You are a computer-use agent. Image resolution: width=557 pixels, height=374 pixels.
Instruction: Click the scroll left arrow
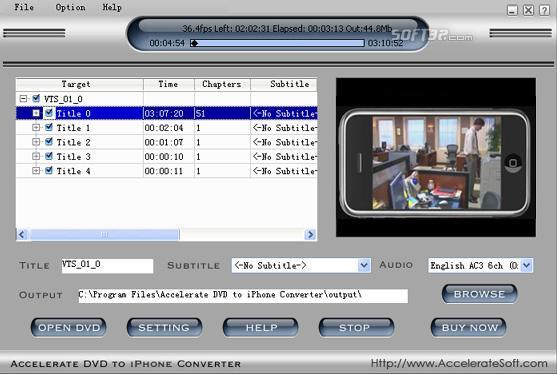click(22, 234)
